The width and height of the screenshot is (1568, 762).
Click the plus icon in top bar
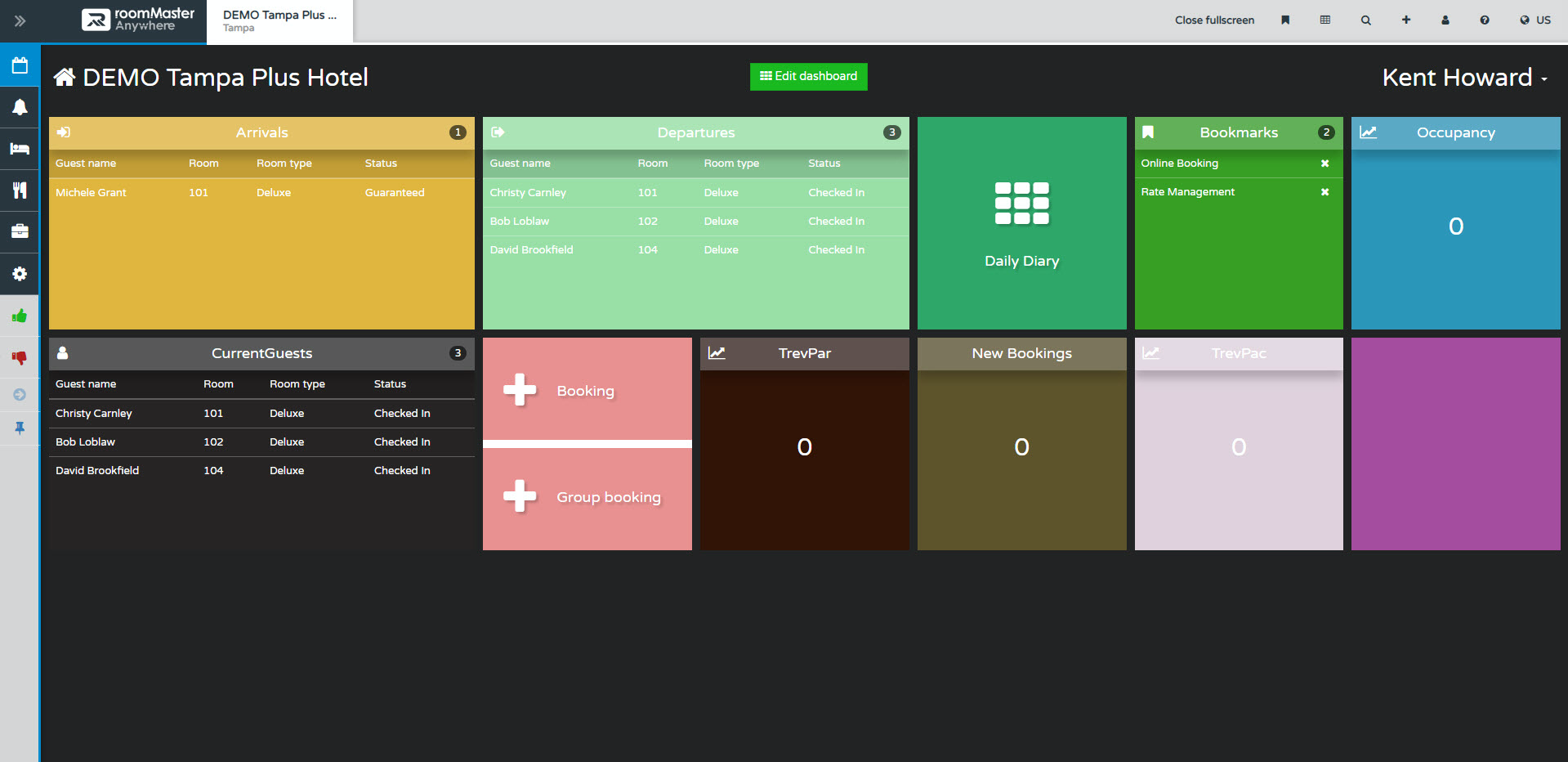pos(1405,20)
